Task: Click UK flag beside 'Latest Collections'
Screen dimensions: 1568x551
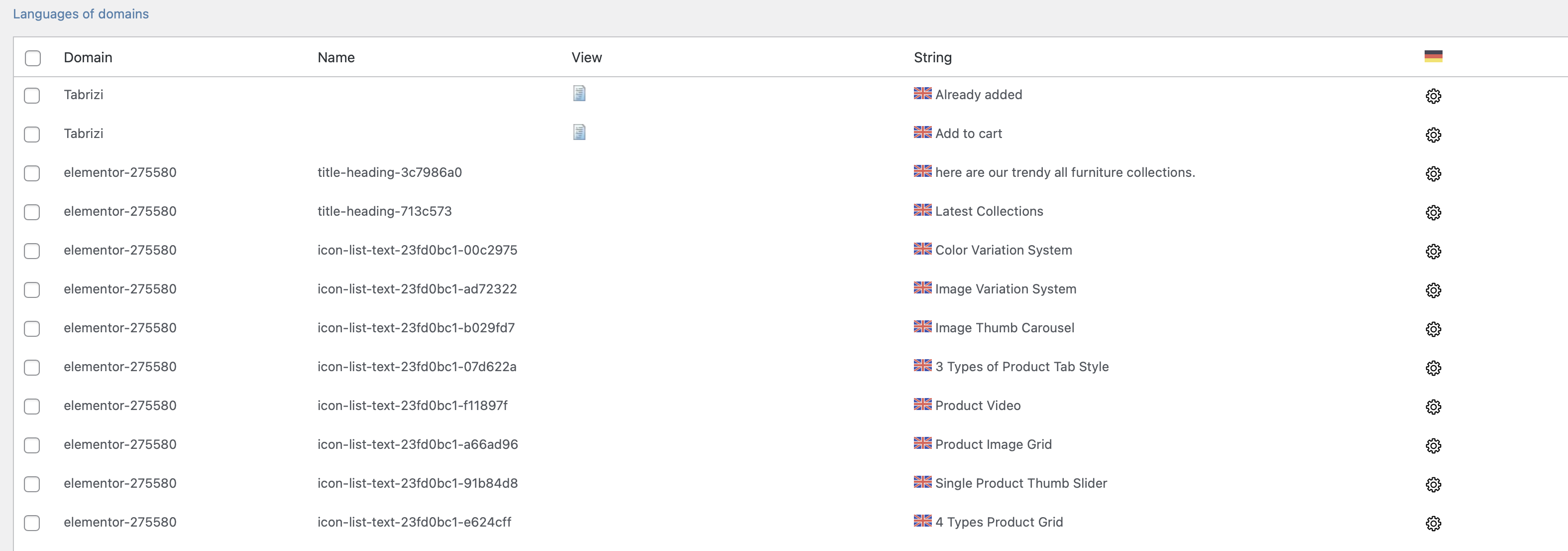Action: [922, 210]
